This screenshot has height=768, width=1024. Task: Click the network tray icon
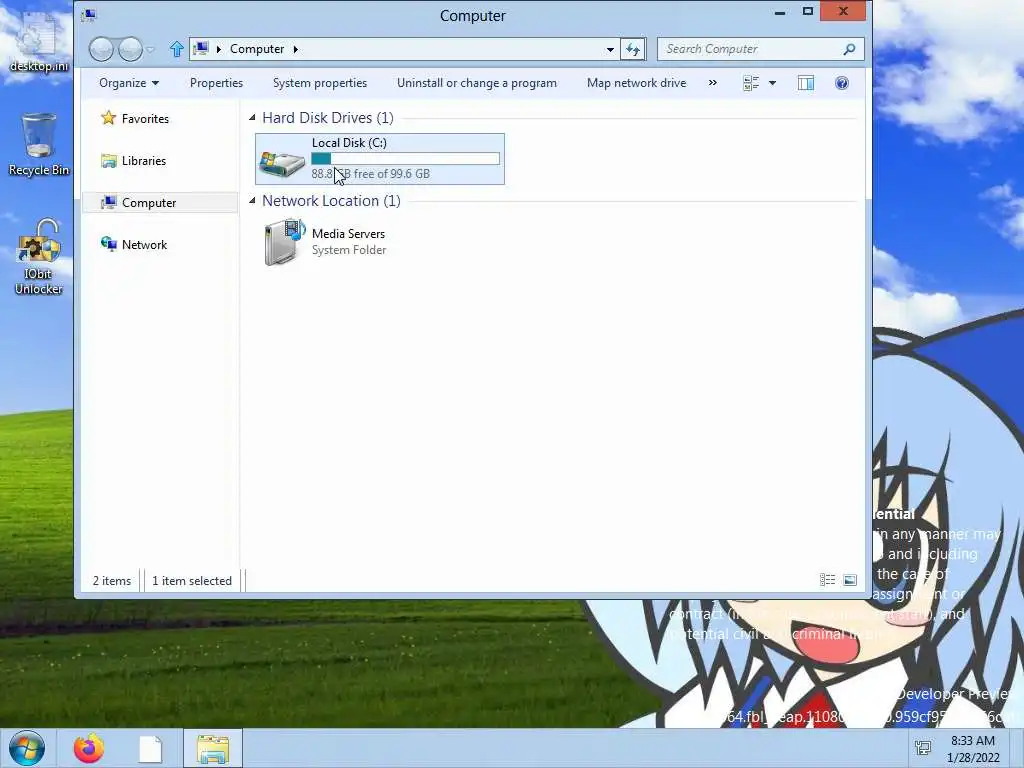coord(923,748)
